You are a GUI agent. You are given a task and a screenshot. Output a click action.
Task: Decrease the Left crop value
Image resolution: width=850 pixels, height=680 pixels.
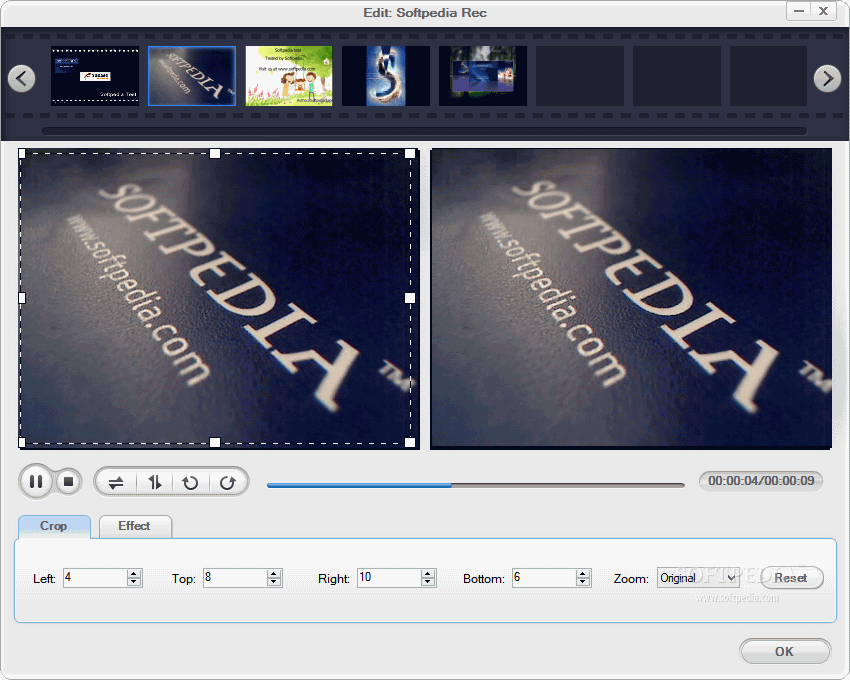(134, 582)
